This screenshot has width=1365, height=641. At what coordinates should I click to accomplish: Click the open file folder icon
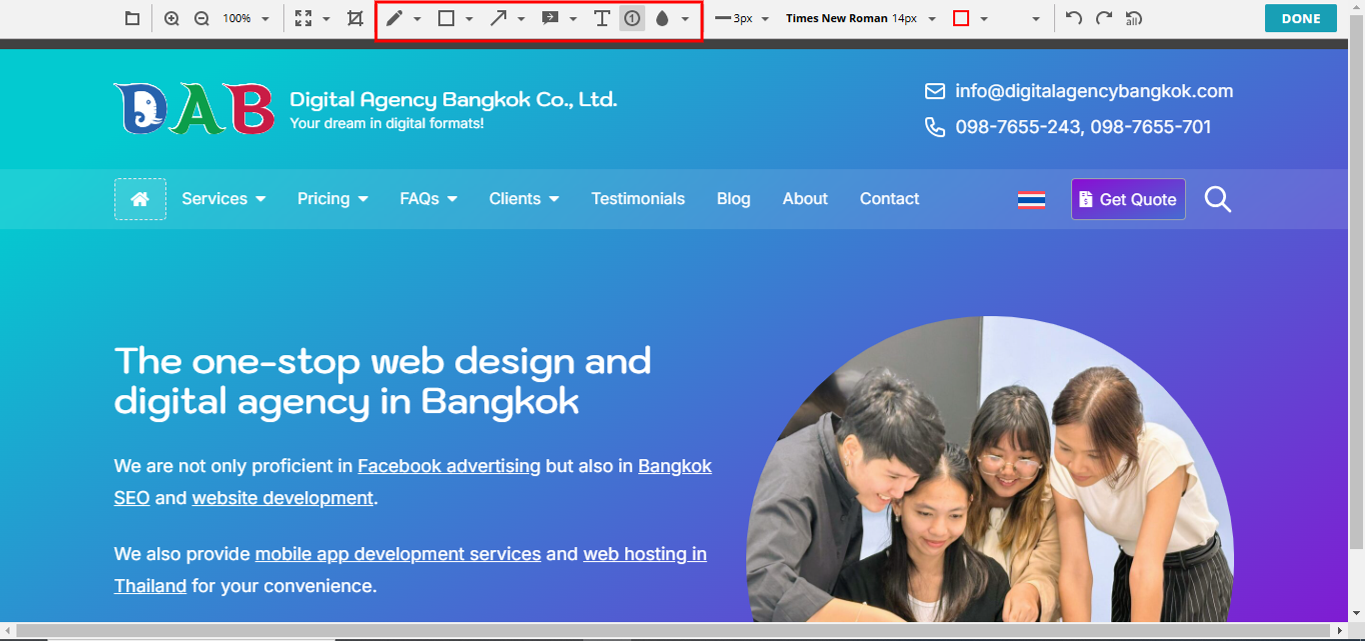coord(132,19)
